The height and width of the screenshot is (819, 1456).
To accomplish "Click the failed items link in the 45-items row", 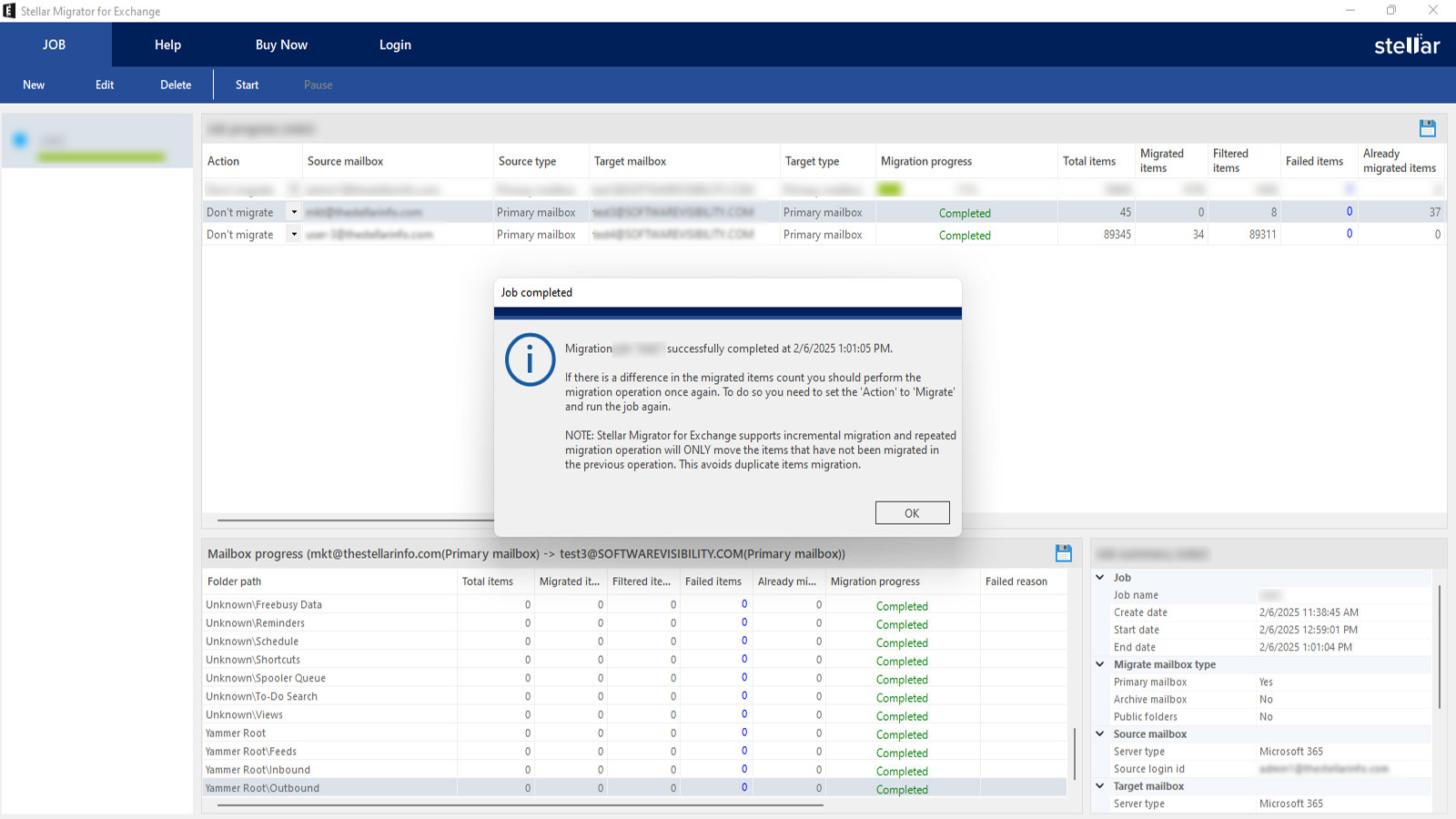I will [1349, 212].
